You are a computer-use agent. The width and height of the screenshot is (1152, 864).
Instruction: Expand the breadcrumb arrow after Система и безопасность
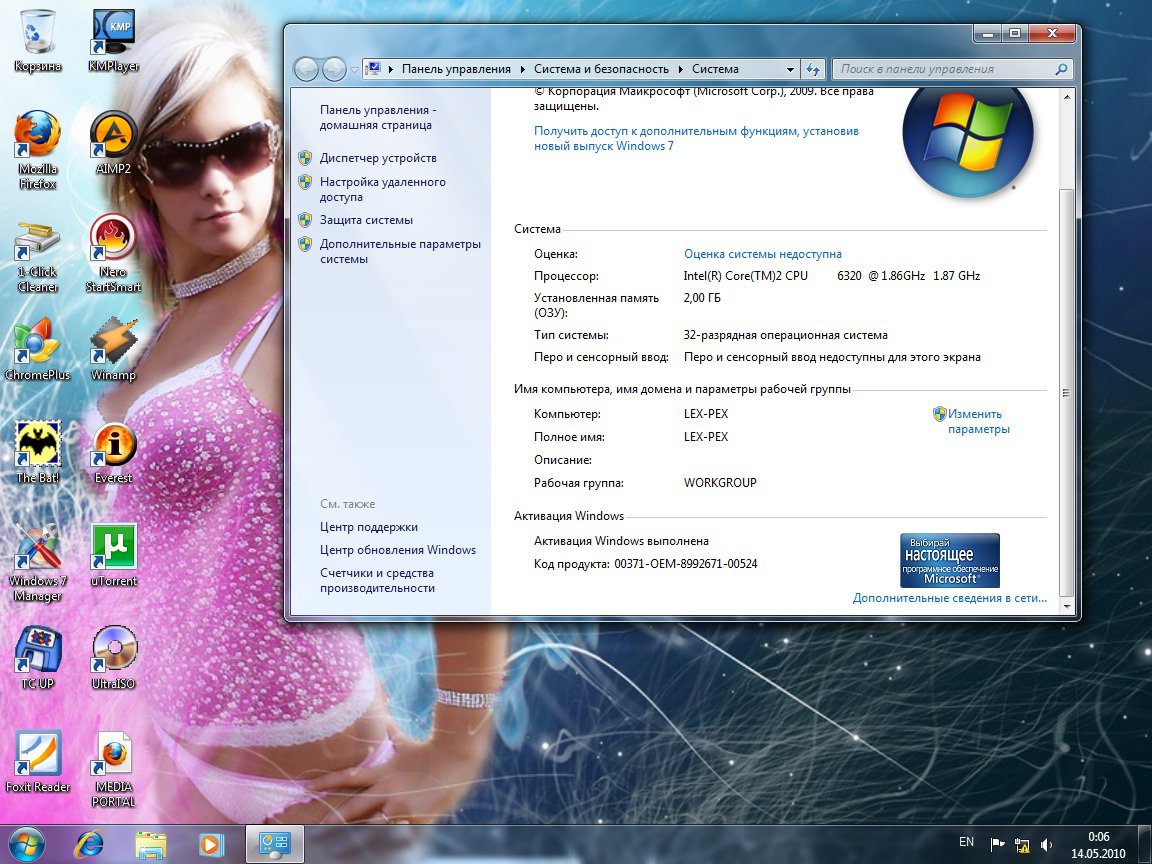pos(681,69)
